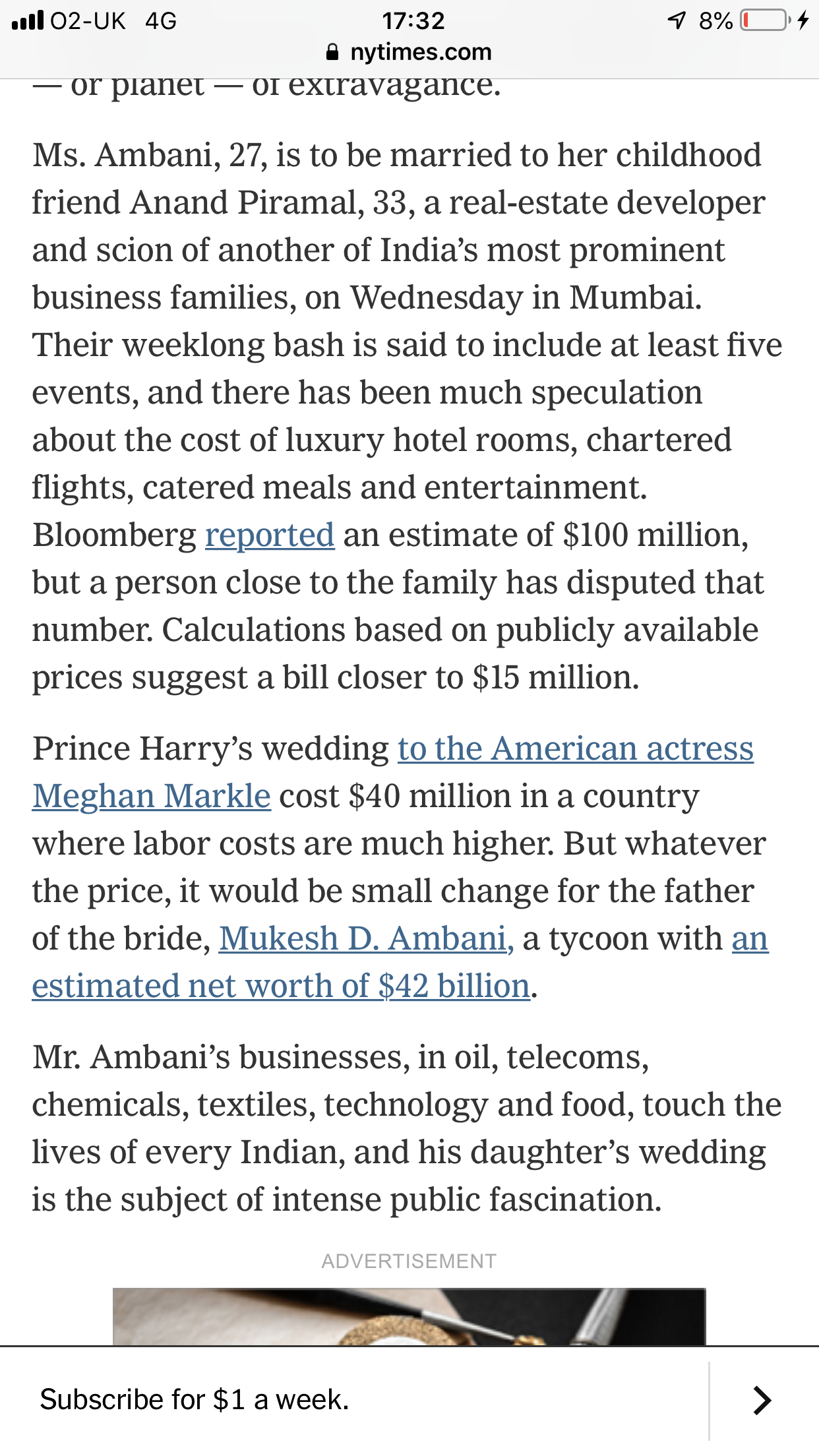Open the subscribe banner's right chevron
This screenshot has width=819, height=1456.
point(762,1401)
